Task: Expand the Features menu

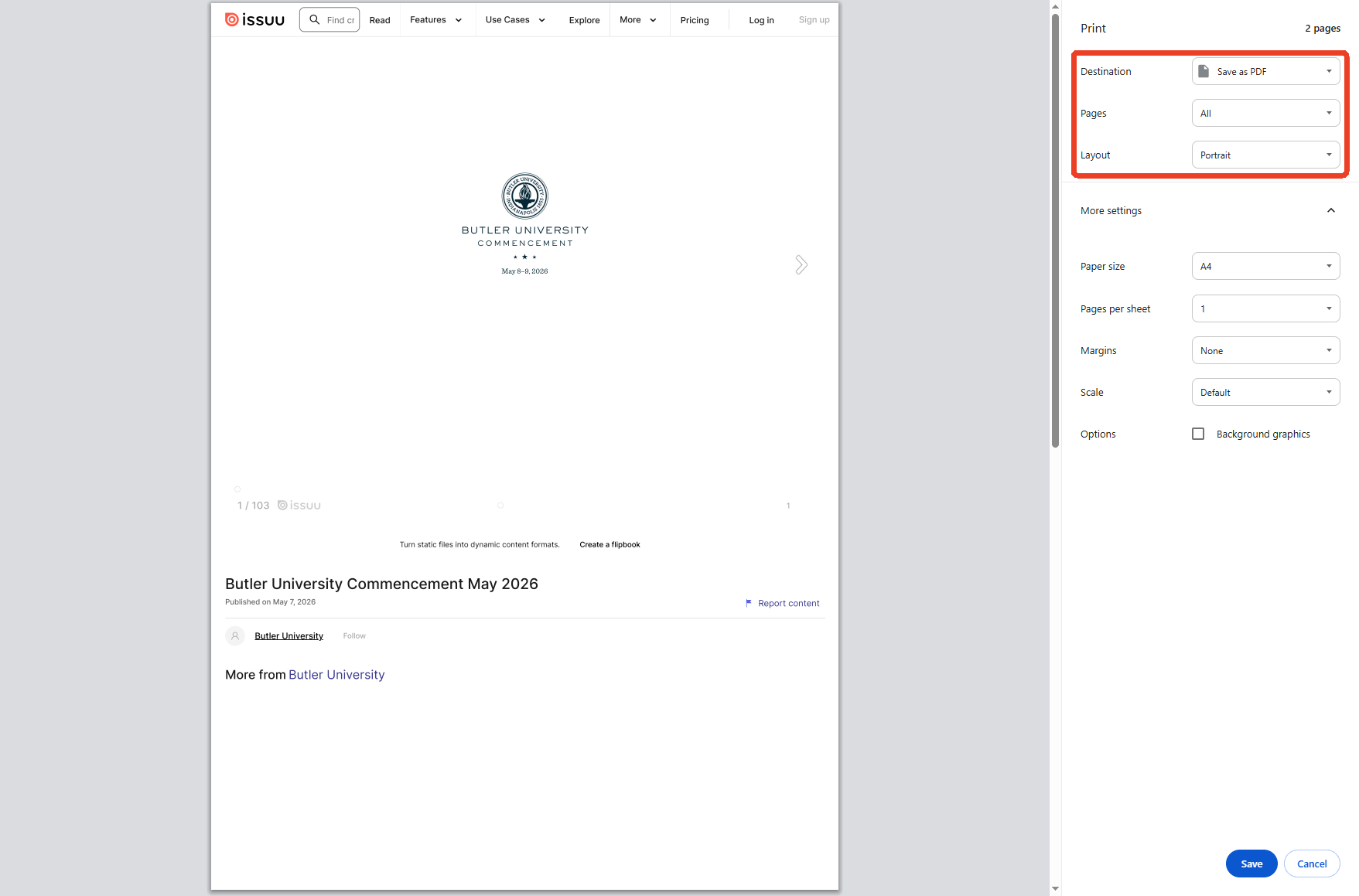Action: pyautogui.click(x=435, y=20)
